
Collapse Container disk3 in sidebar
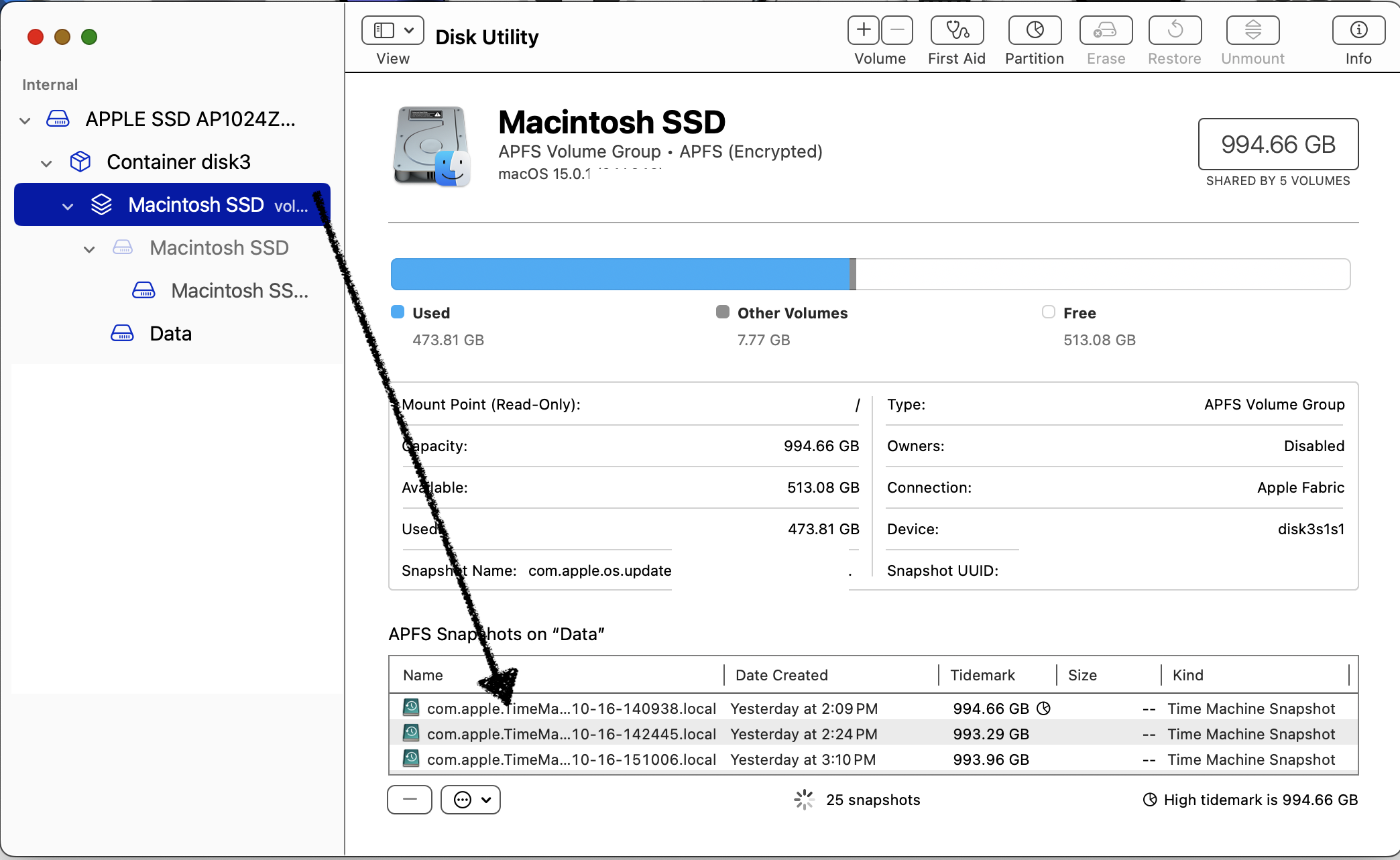(x=46, y=163)
